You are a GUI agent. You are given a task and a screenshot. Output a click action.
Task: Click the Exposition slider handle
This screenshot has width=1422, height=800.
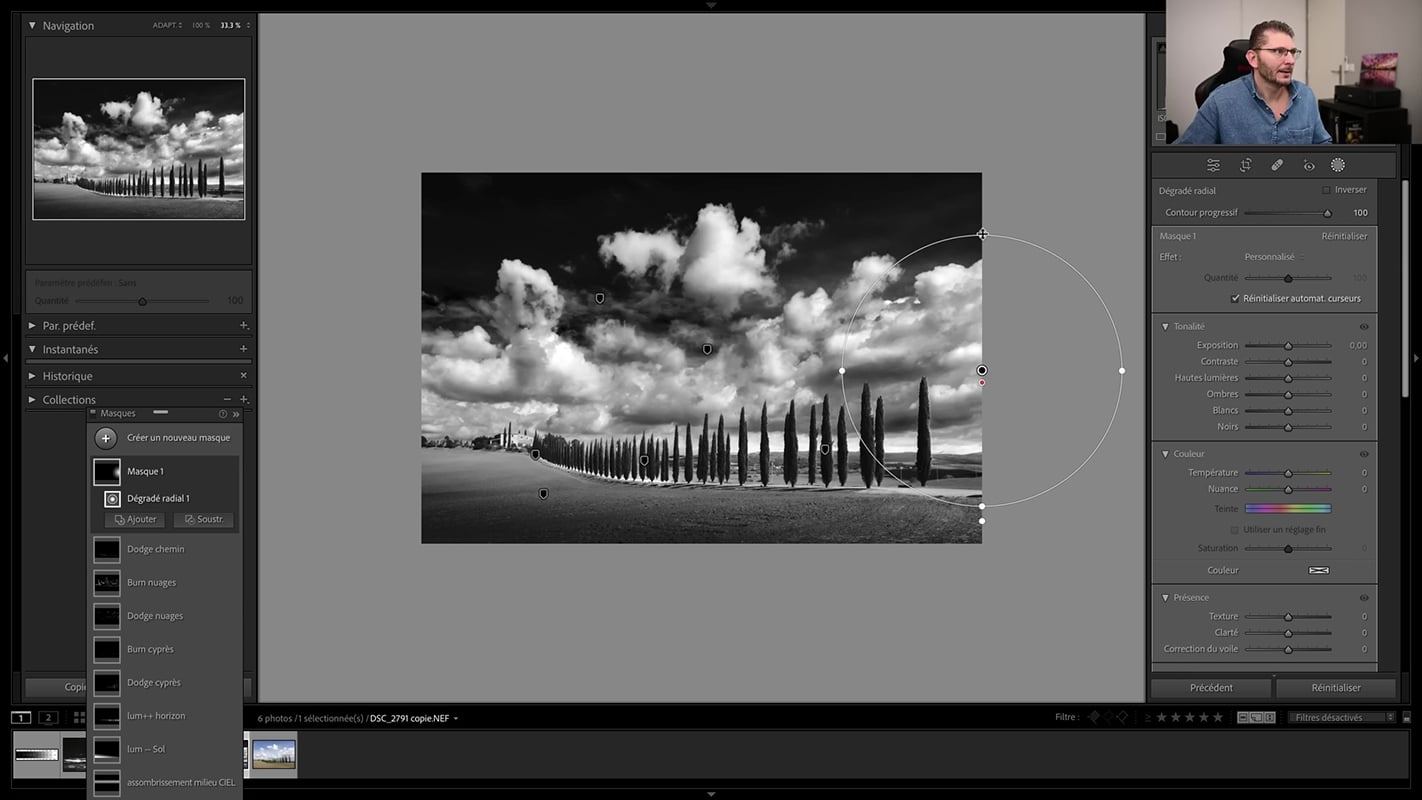1288,345
